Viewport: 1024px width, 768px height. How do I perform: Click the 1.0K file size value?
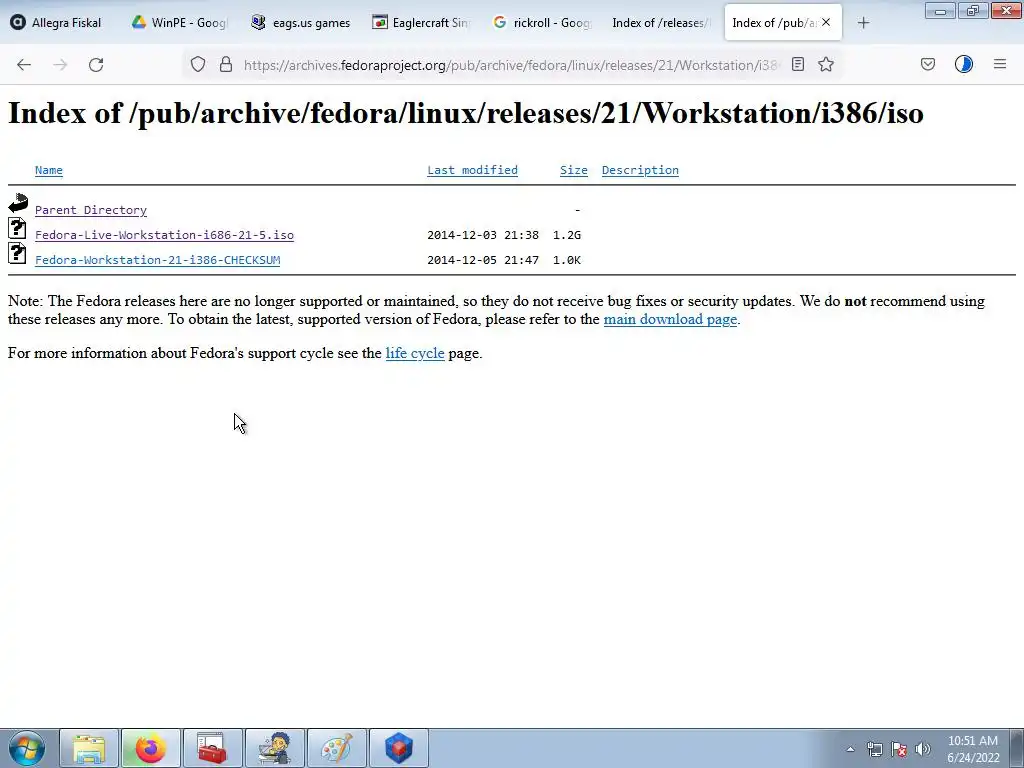tap(567, 260)
